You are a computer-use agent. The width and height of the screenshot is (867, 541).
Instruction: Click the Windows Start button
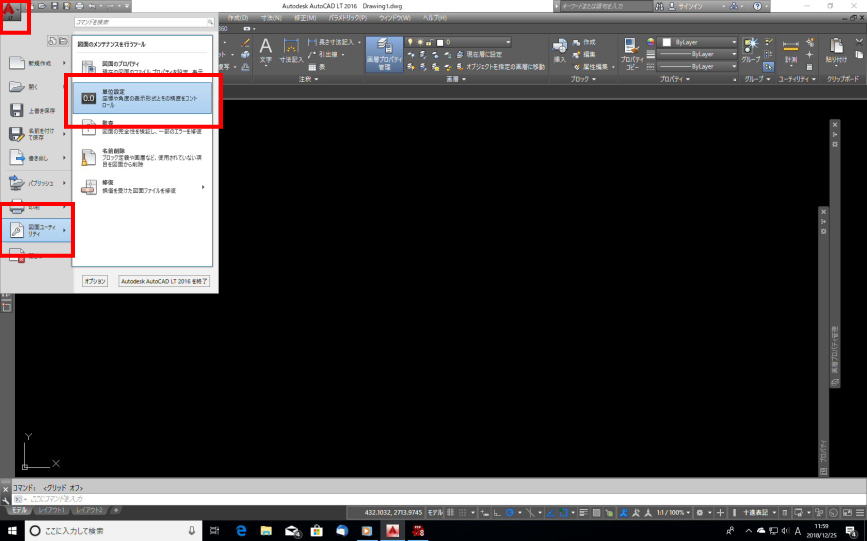[12, 530]
